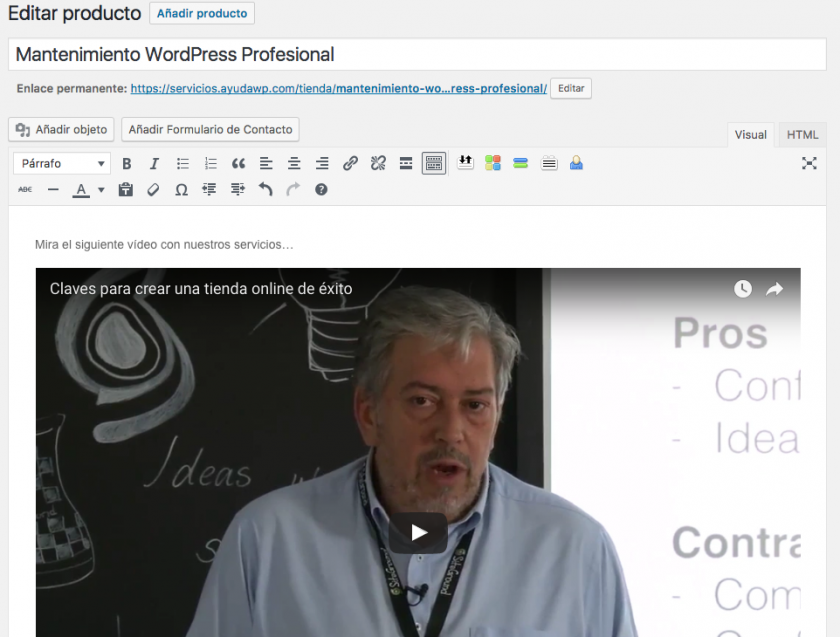Insert special character with Omega icon
This screenshot has width=840, height=637.
181,189
